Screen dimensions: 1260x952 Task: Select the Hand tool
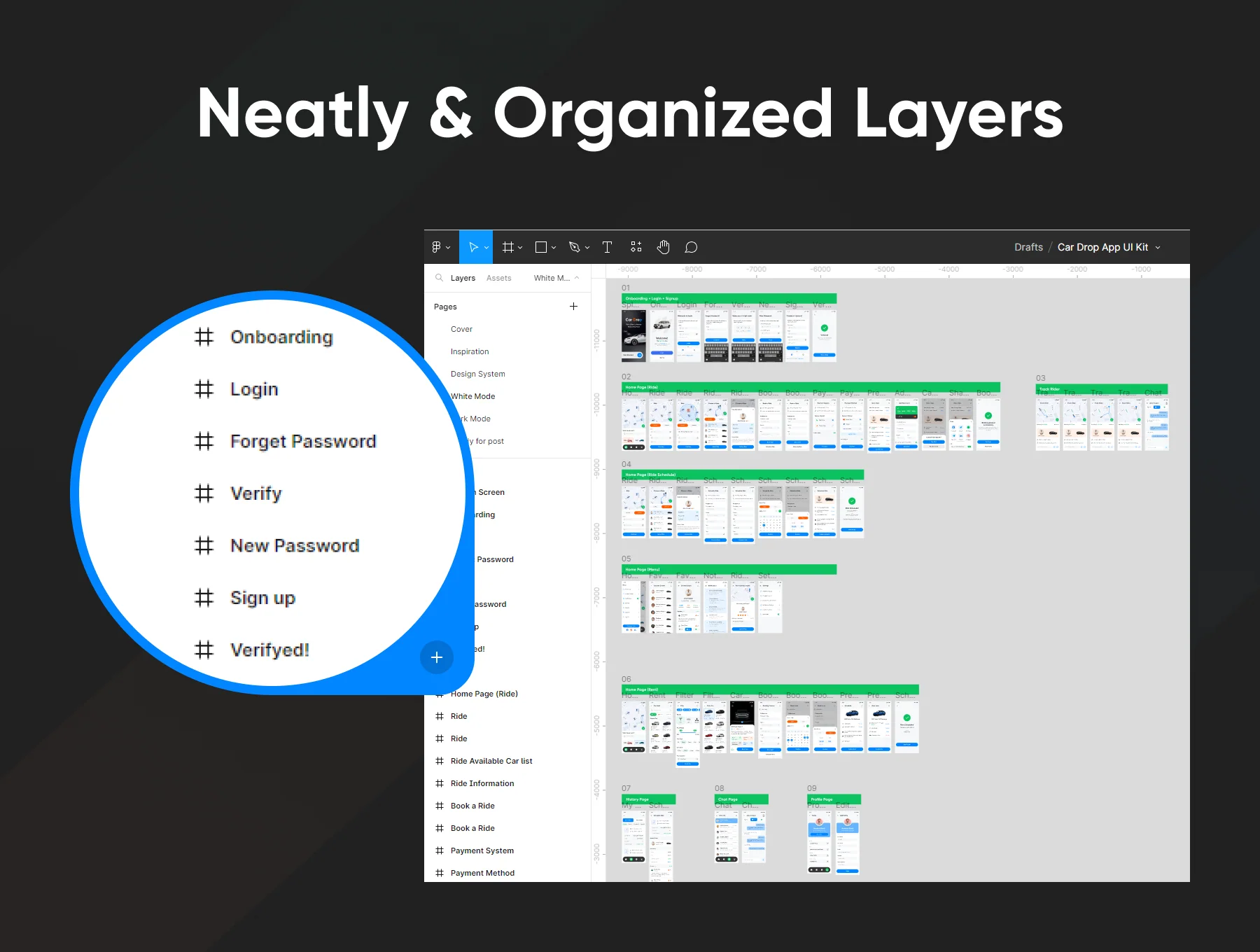tap(664, 247)
